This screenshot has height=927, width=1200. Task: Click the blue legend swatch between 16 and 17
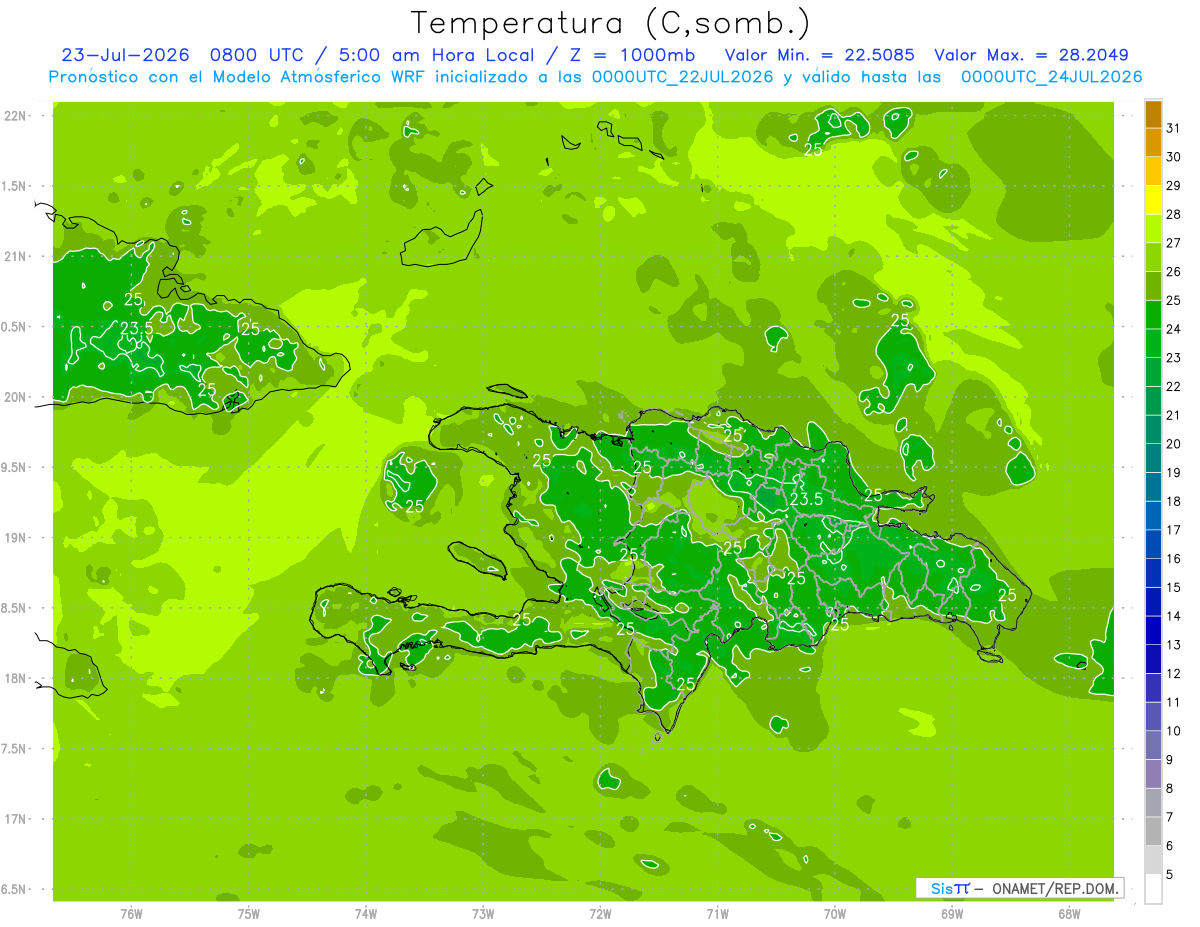(1153, 545)
